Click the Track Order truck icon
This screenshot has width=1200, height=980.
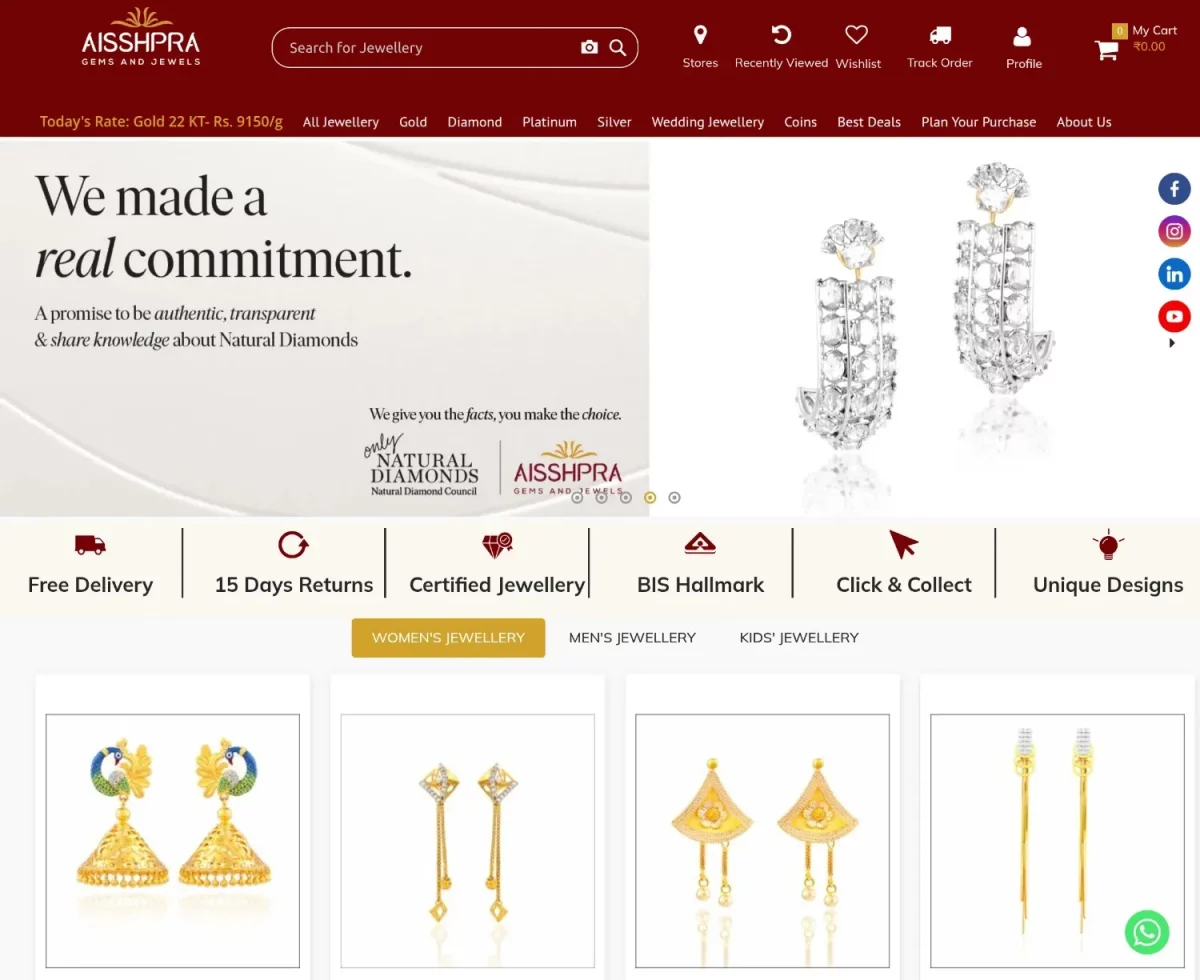pos(940,35)
